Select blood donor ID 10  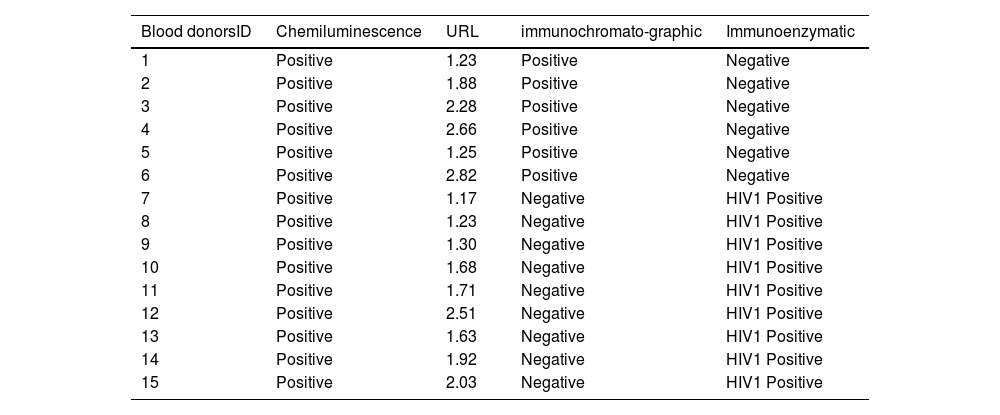click(150, 267)
